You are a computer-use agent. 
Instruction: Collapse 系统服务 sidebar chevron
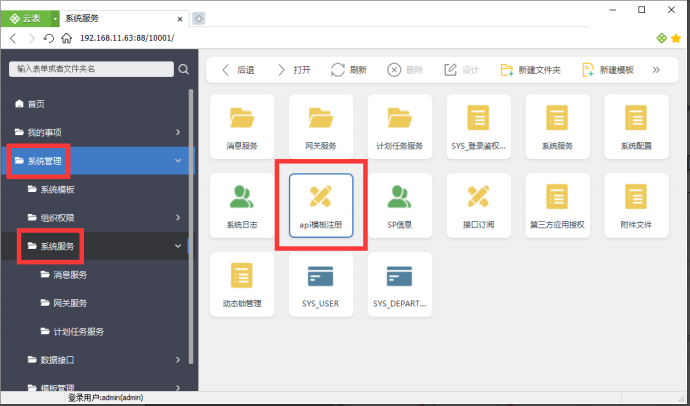point(178,246)
